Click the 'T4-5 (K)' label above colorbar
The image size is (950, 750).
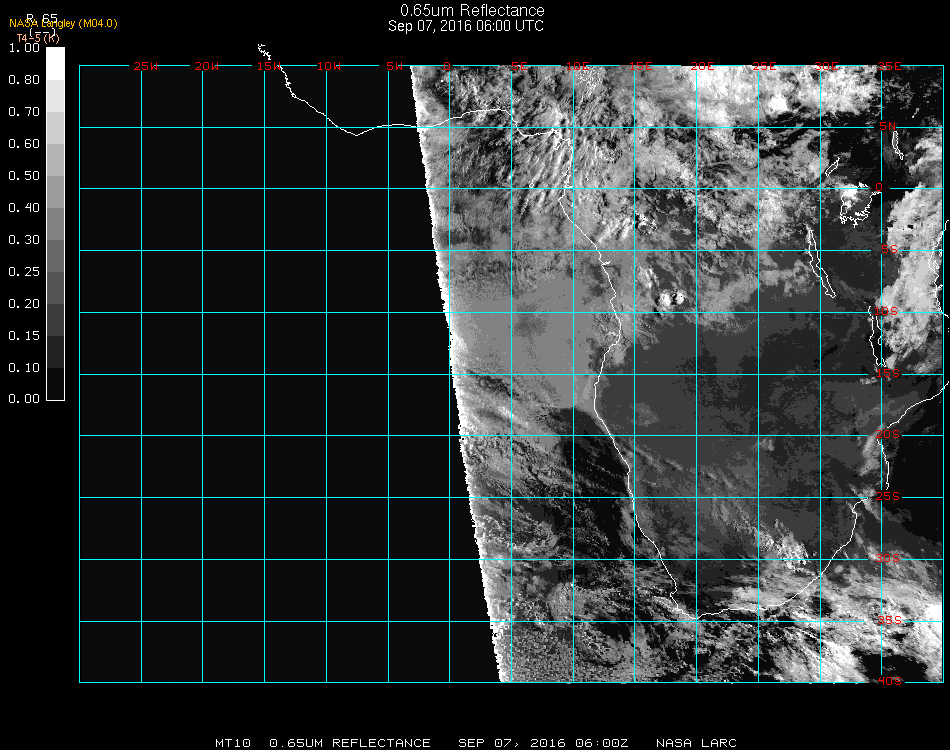tap(38, 38)
